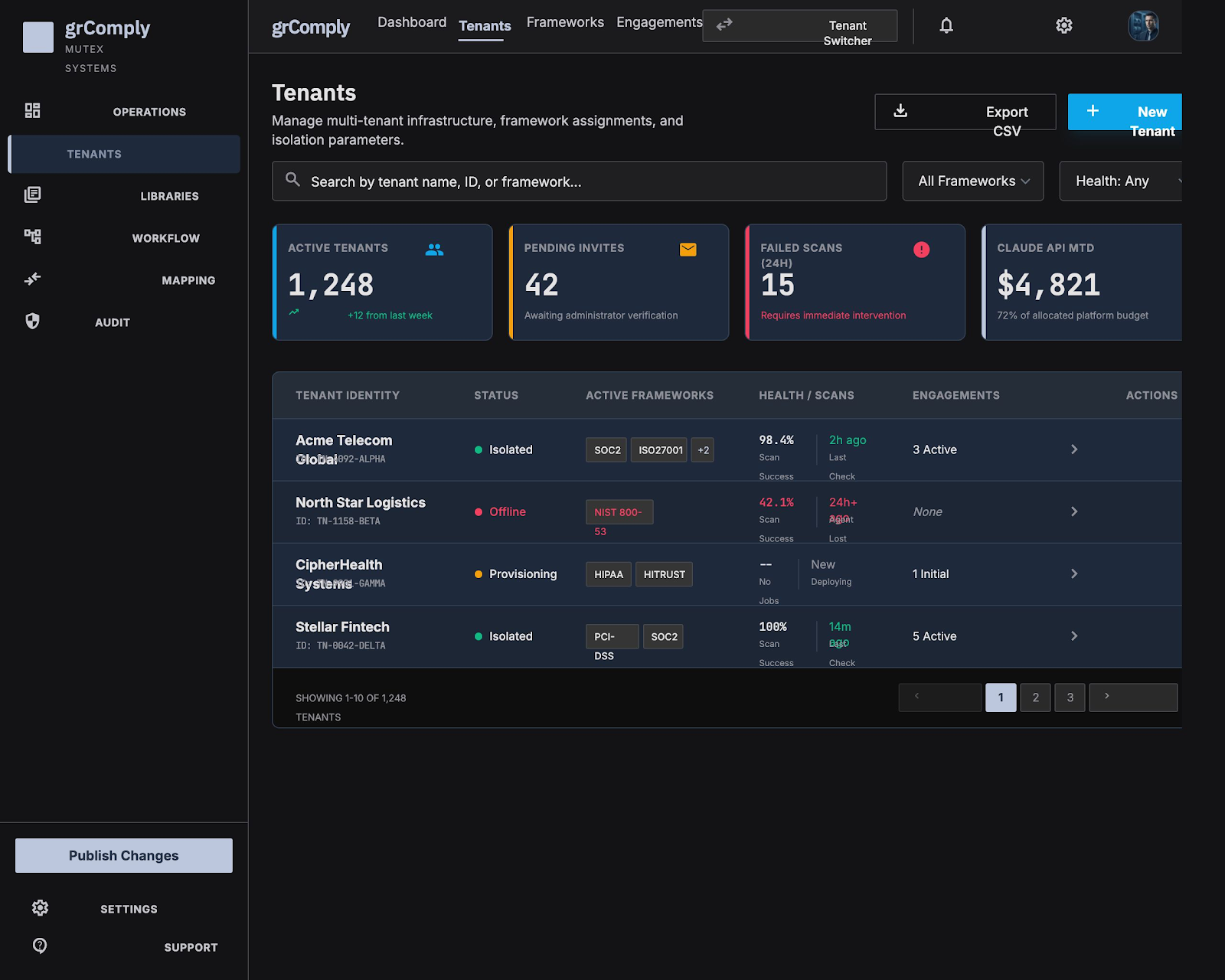Viewport: 1225px width, 980px height.
Task: Click the Libraries icon in sidebar
Action: tap(32, 195)
